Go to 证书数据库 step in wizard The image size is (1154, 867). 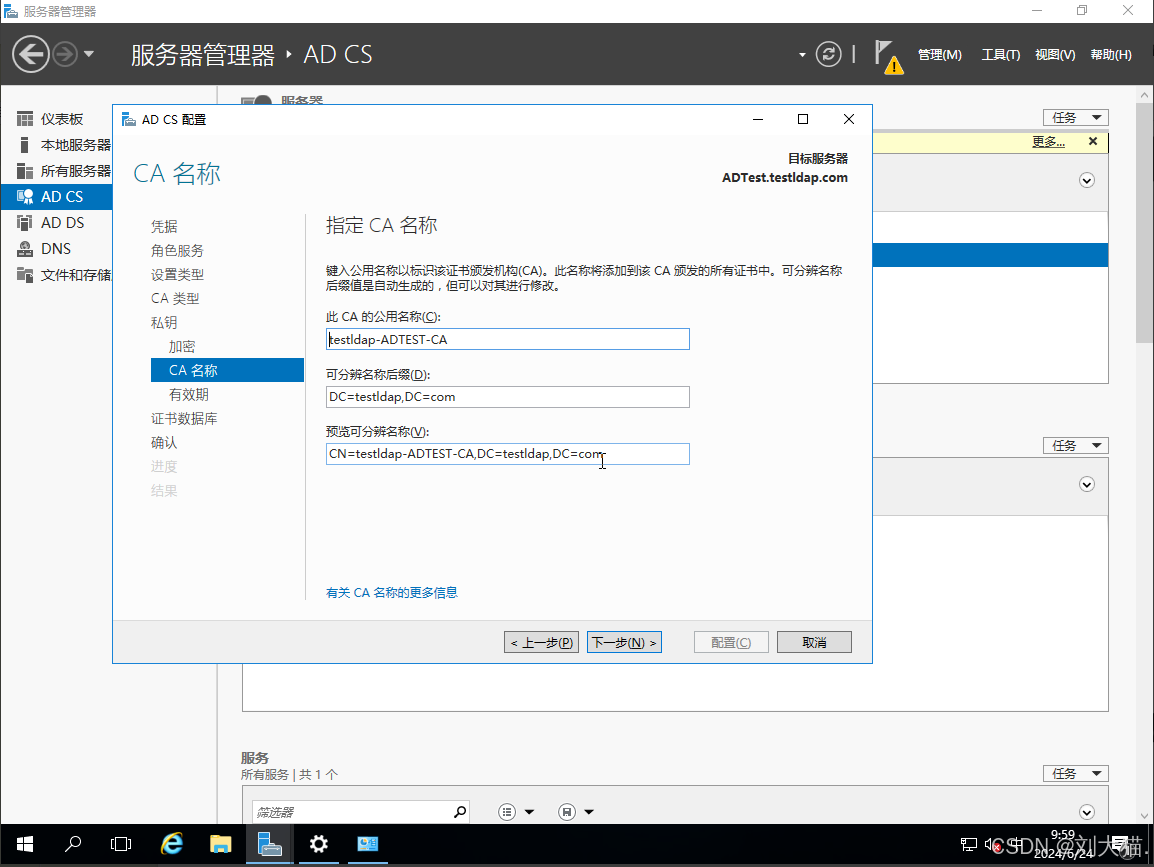click(184, 418)
